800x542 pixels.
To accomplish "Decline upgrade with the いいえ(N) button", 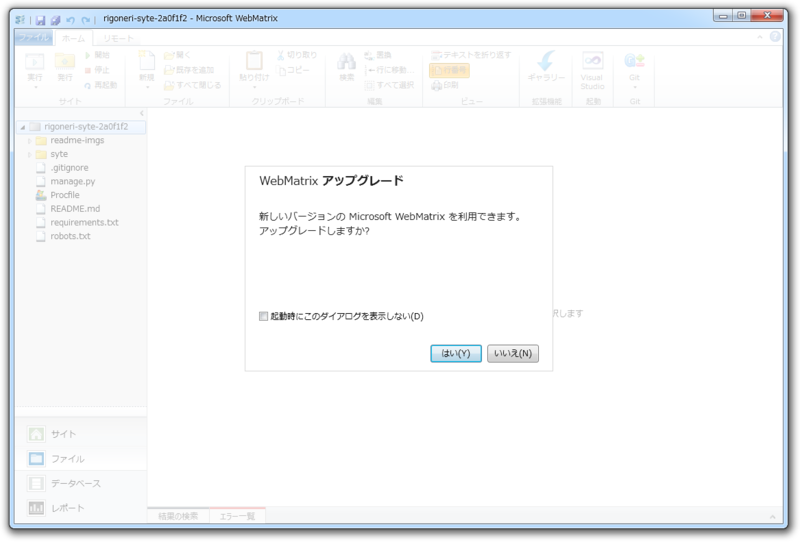I will [513, 353].
